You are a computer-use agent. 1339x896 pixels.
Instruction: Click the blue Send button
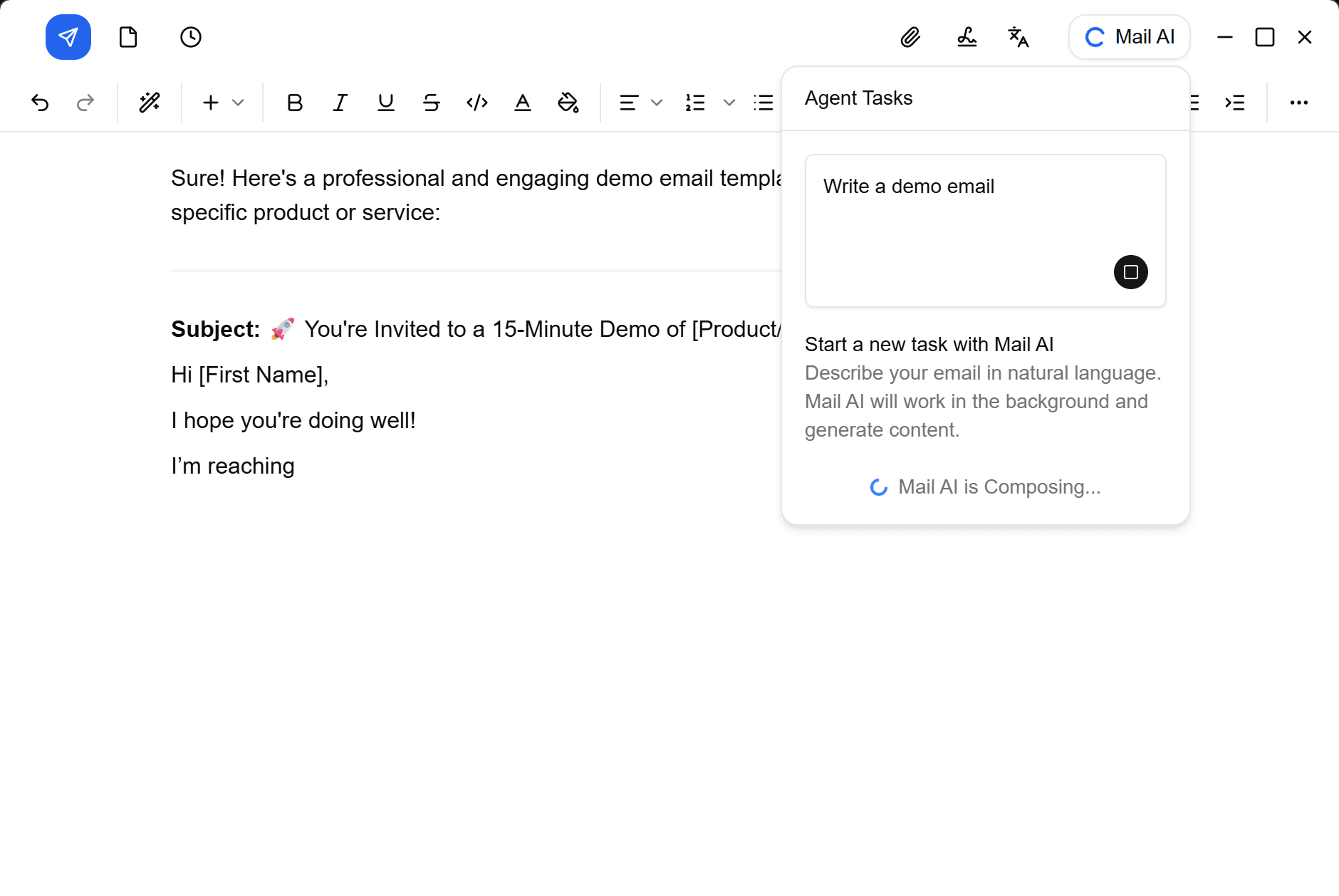click(68, 37)
